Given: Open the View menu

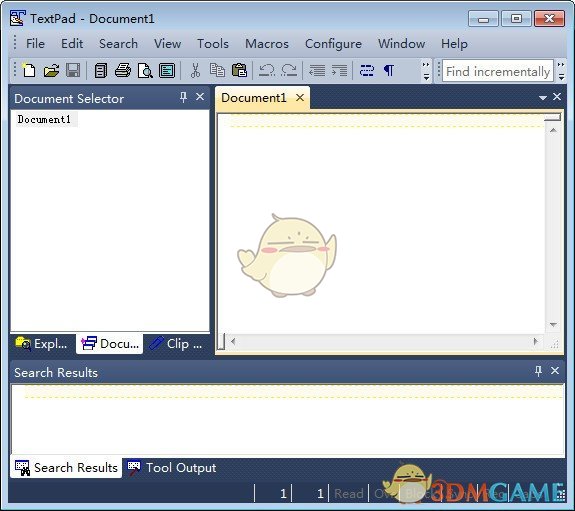Looking at the screenshot, I should (167, 44).
